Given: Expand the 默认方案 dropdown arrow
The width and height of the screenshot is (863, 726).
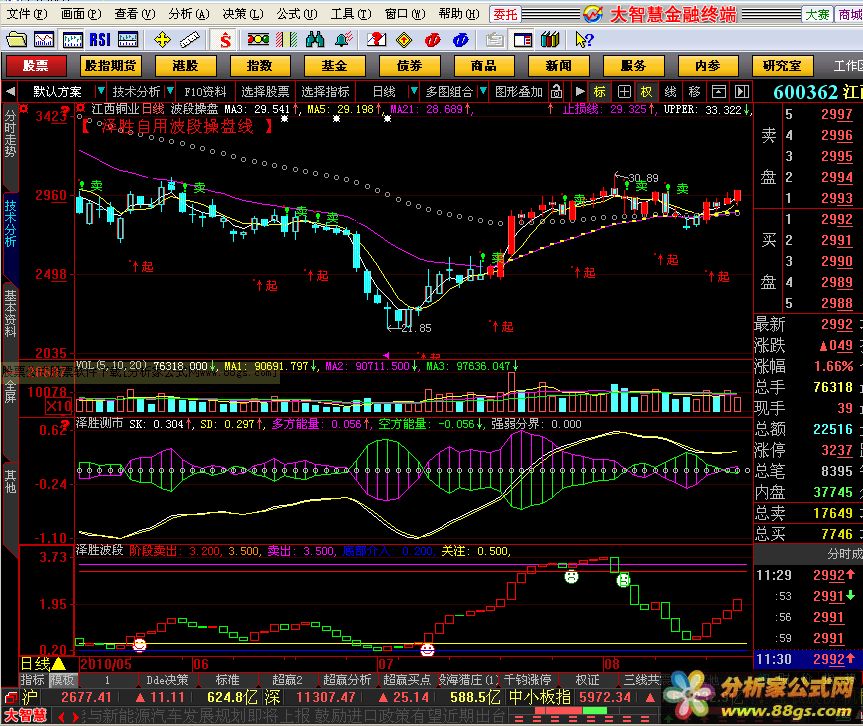Looking at the screenshot, I should pos(101,91).
